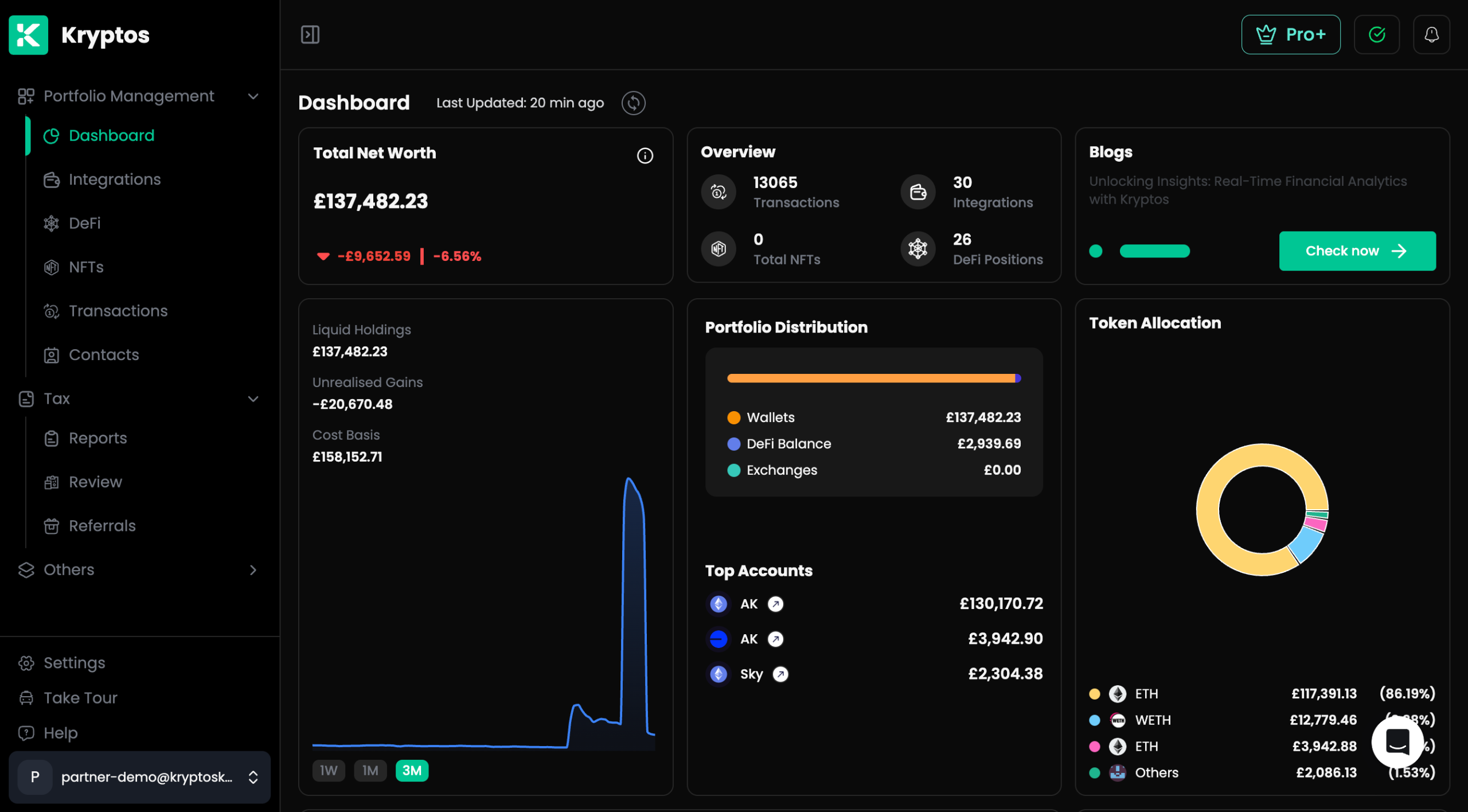Viewport: 1468px width, 812px height.
Task: Collapse the Tax section chevron
Action: [253, 399]
